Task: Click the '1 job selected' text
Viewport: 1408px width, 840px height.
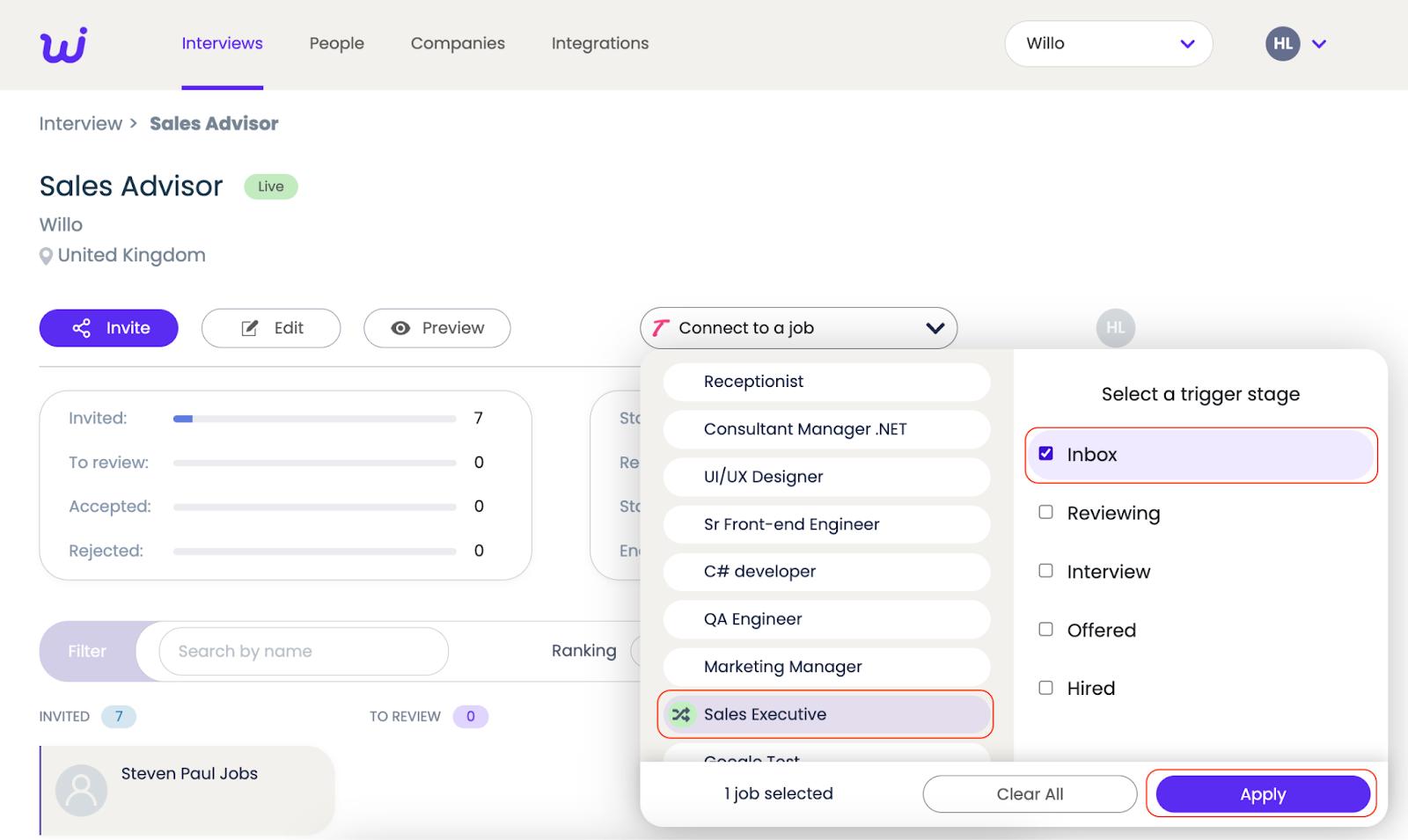Action: [779, 793]
